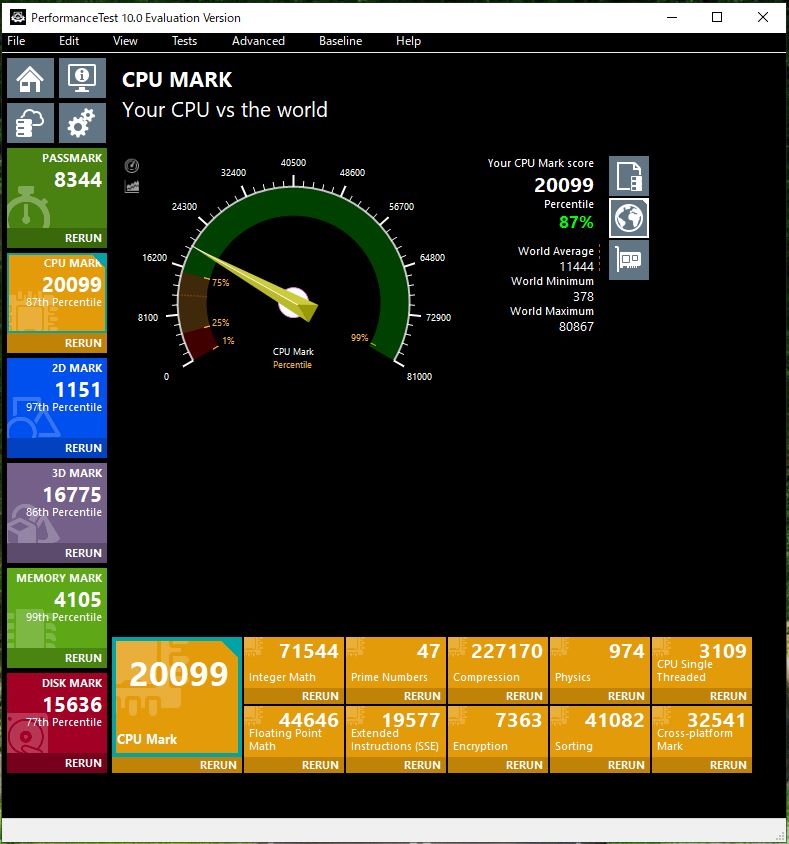Viewport: 789px width, 844px height.
Task: Go to the Home screen icon
Action: click(30, 78)
